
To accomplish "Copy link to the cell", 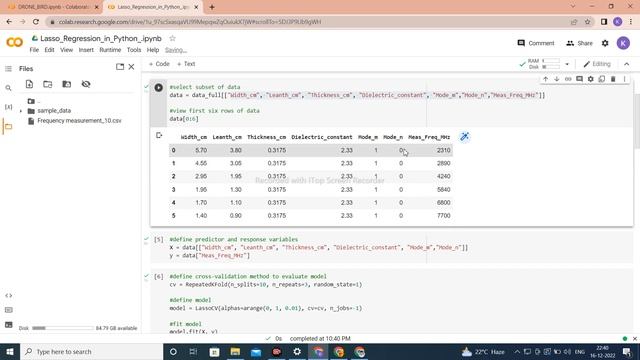I will point(568,79).
